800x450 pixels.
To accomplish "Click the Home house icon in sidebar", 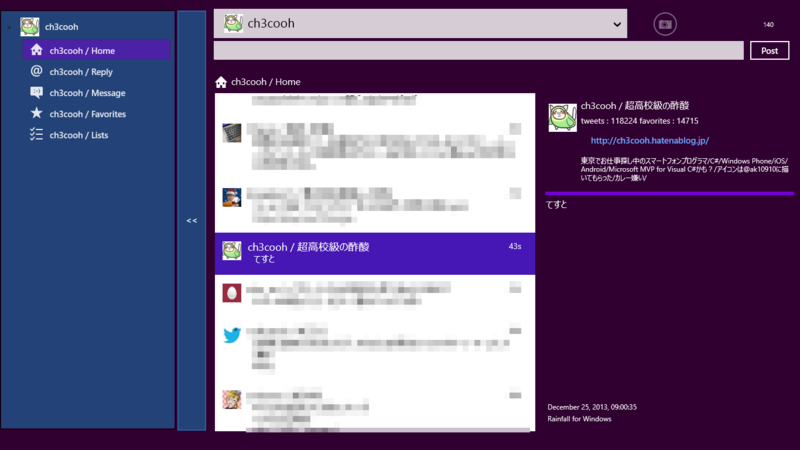I will tap(36, 50).
